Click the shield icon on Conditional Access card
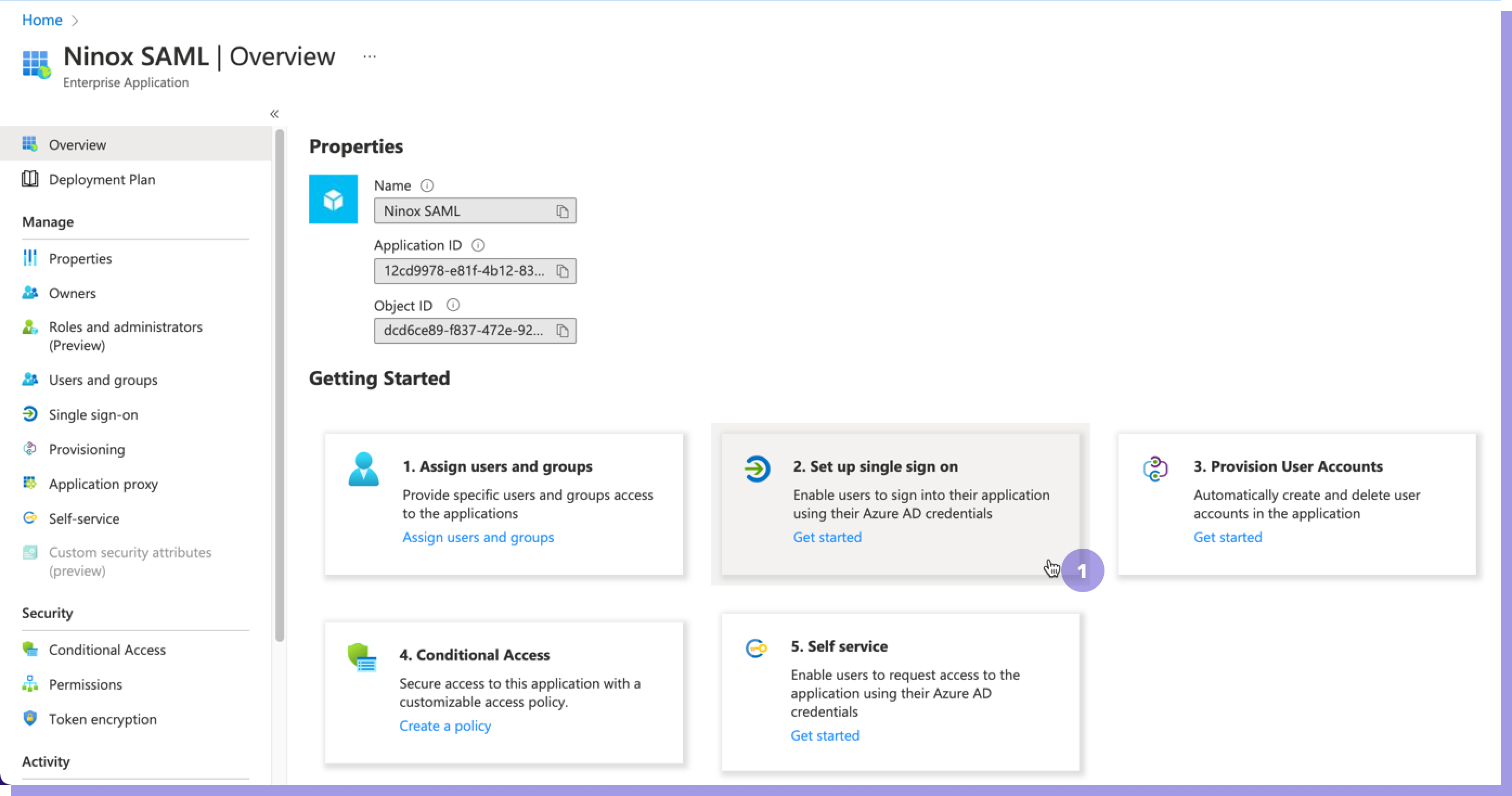 [361, 657]
